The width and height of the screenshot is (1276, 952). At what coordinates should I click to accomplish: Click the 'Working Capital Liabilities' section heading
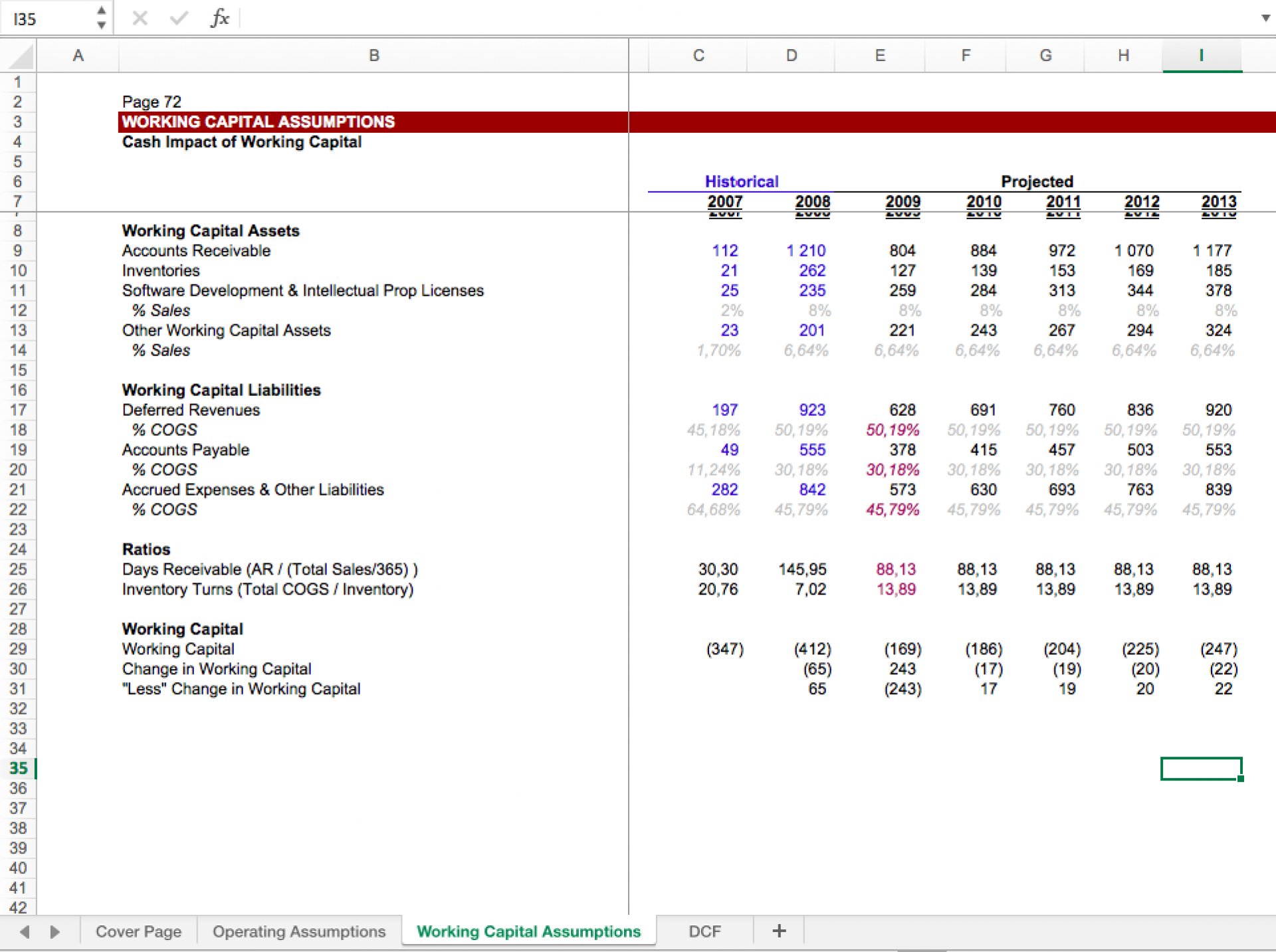[221, 390]
